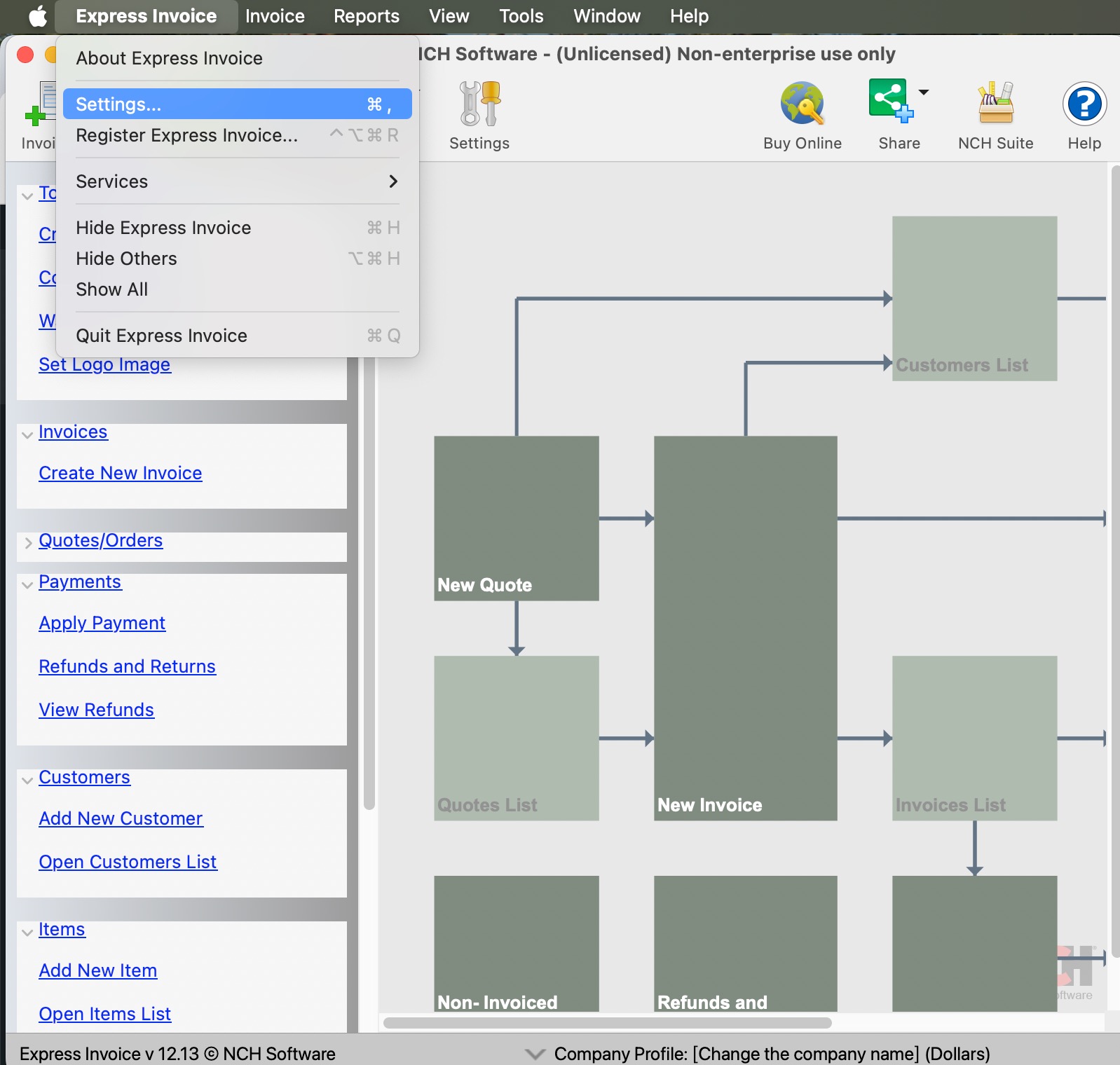The width and height of the screenshot is (1120, 1065).
Task: Expand the Company Profile chevron in status bar
Action: [x=535, y=1054]
